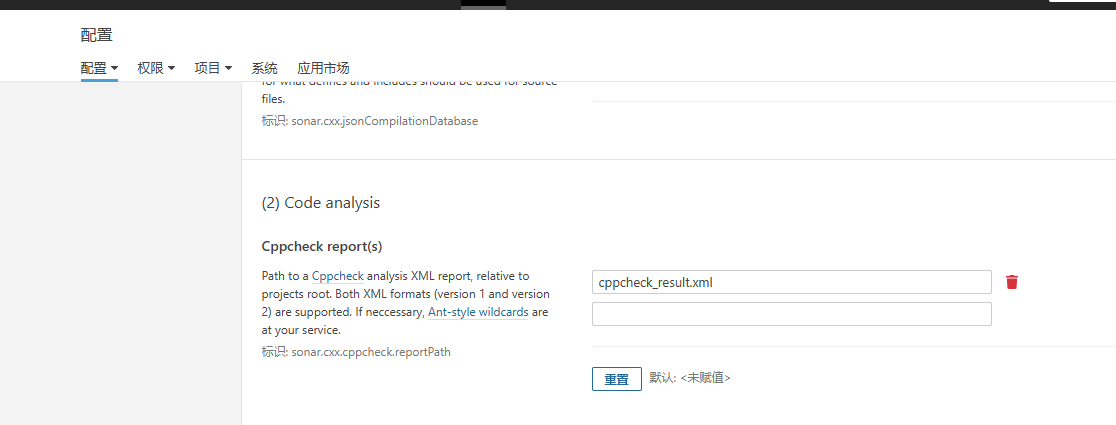This screenshot has width=1116, height=425.
Task: Click the (2) Code analysis section heading
Action: pos(320,203)
